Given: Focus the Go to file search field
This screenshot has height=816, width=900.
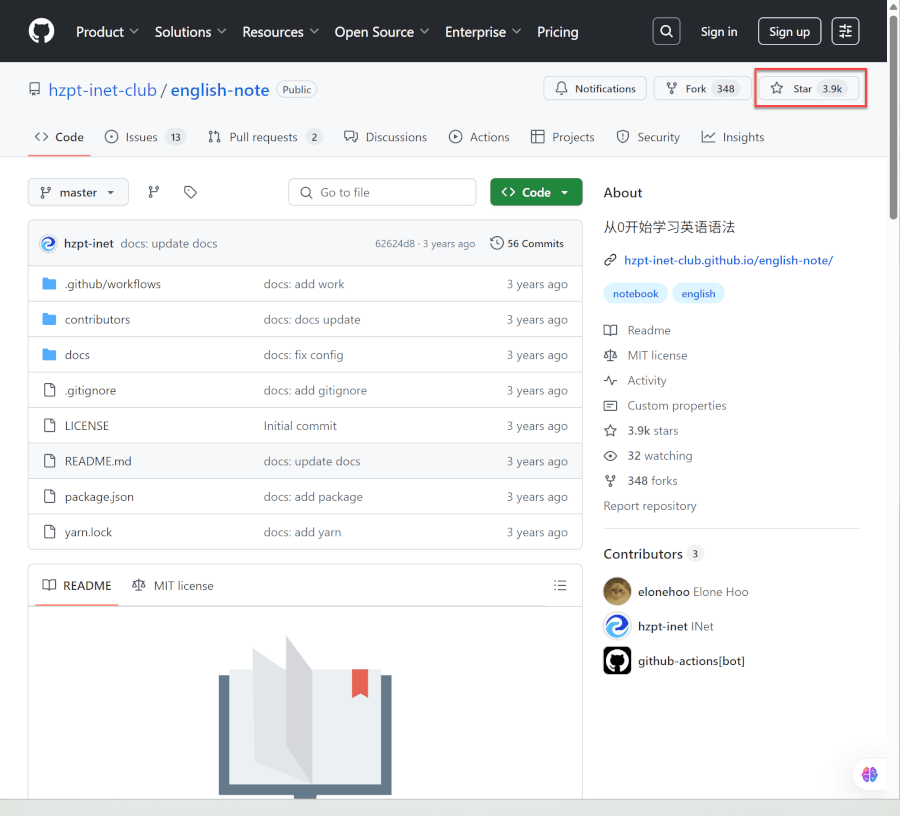Looking at the screenshot, I should pos(382,192).
